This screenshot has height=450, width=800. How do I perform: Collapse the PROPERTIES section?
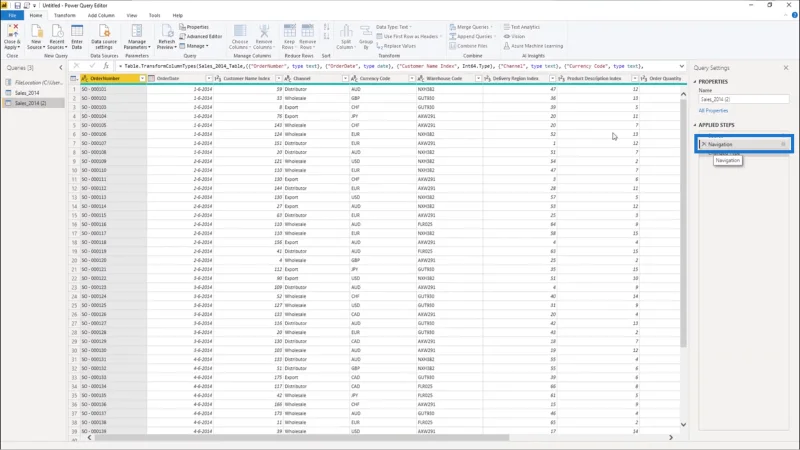click(x=695, y=82)
